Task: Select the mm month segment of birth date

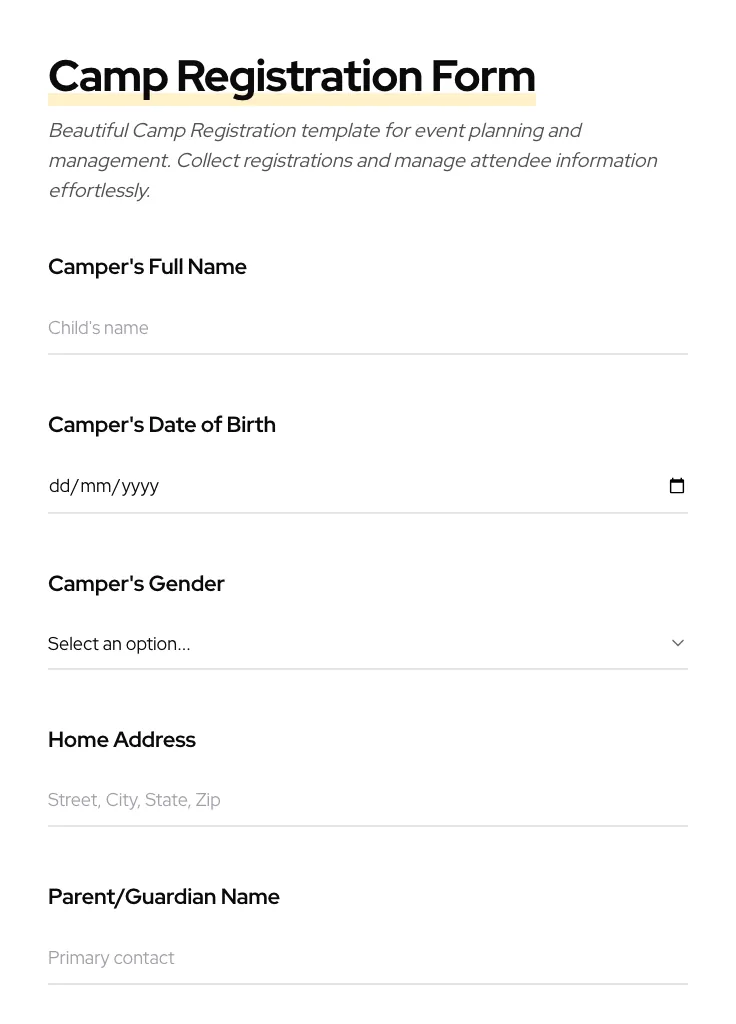Action: [96, 486]
